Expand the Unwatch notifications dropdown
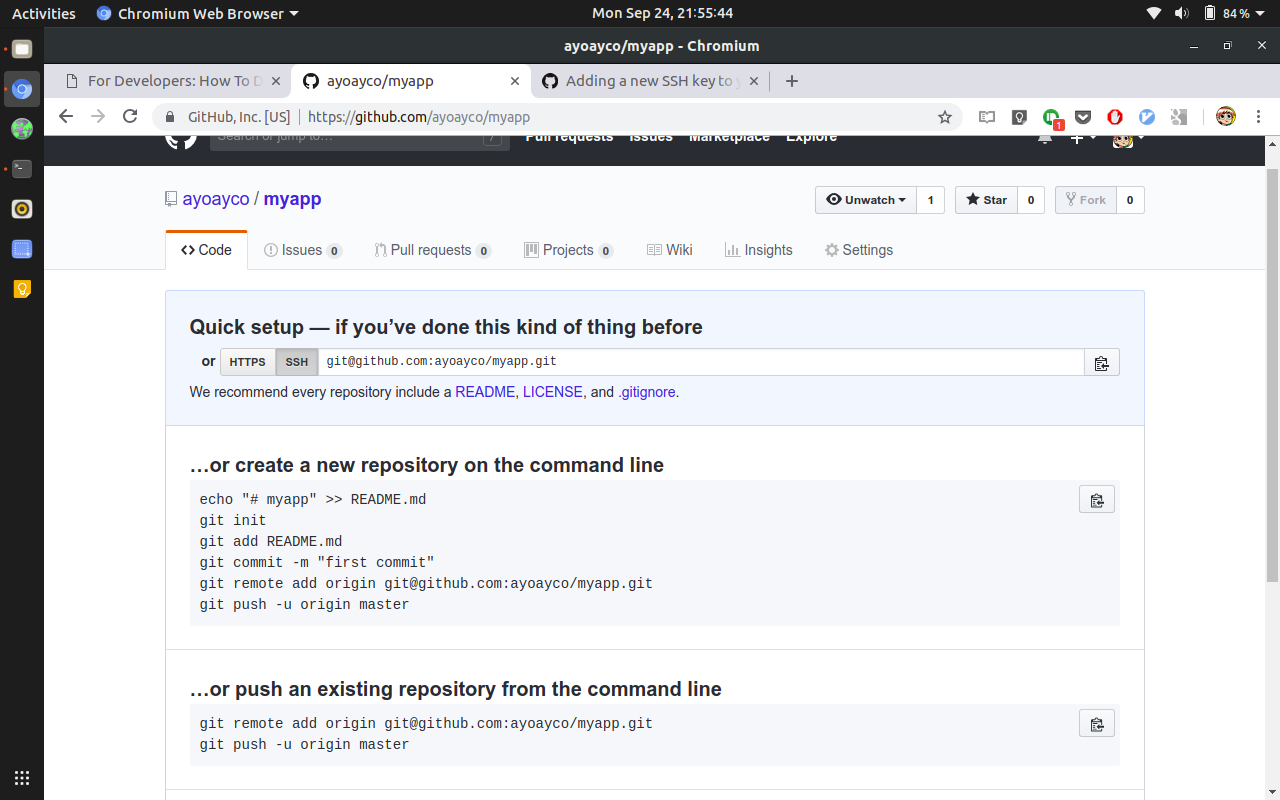 coord(866,200)
